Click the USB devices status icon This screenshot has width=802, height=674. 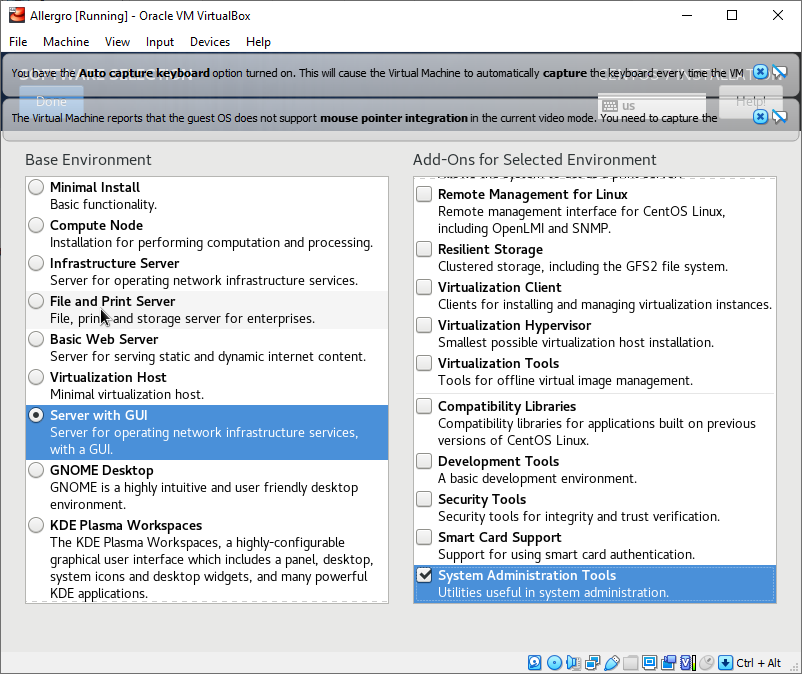click(x=612, y=663)
